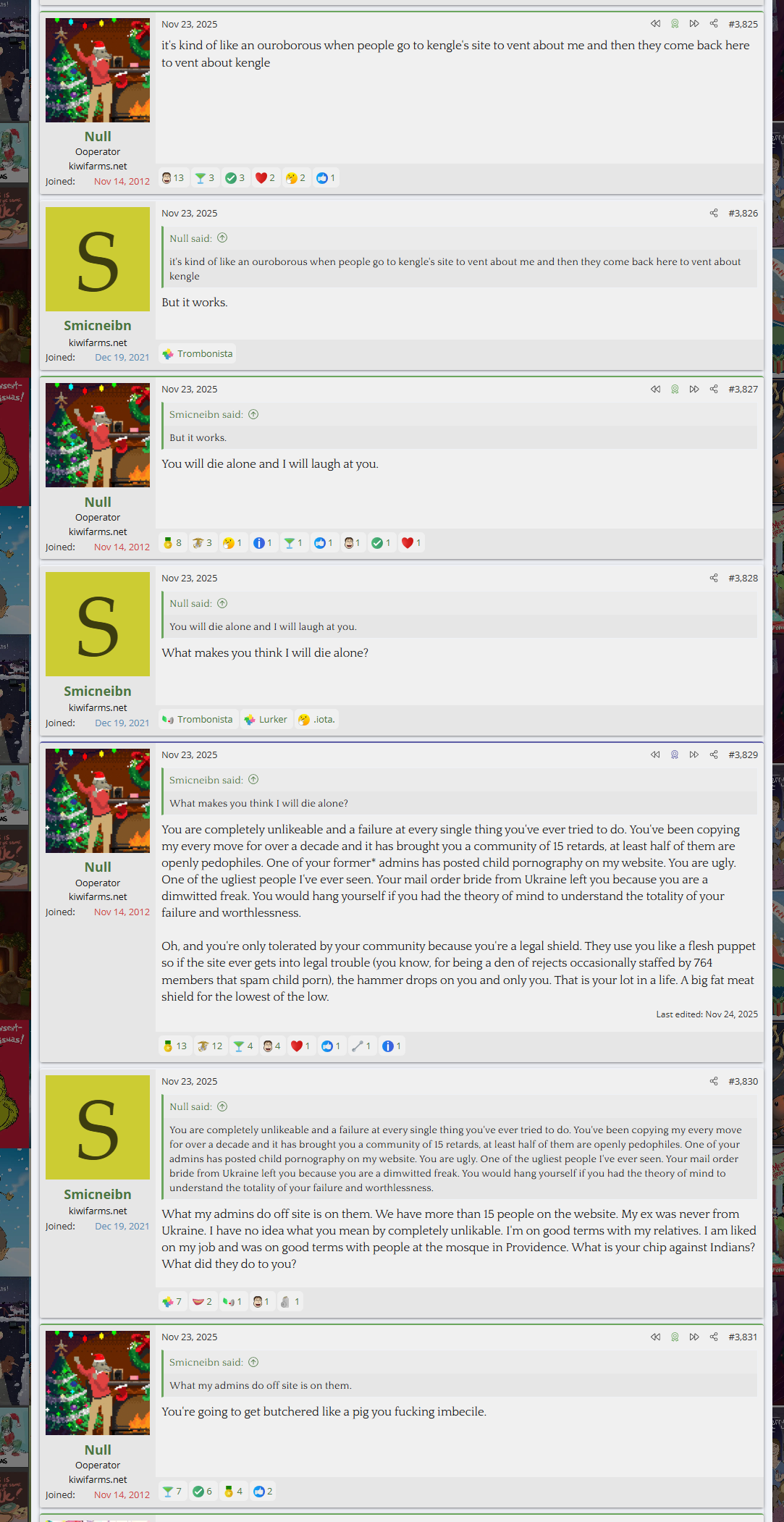Click the share icon on post #3,831

click(714, 1337)
